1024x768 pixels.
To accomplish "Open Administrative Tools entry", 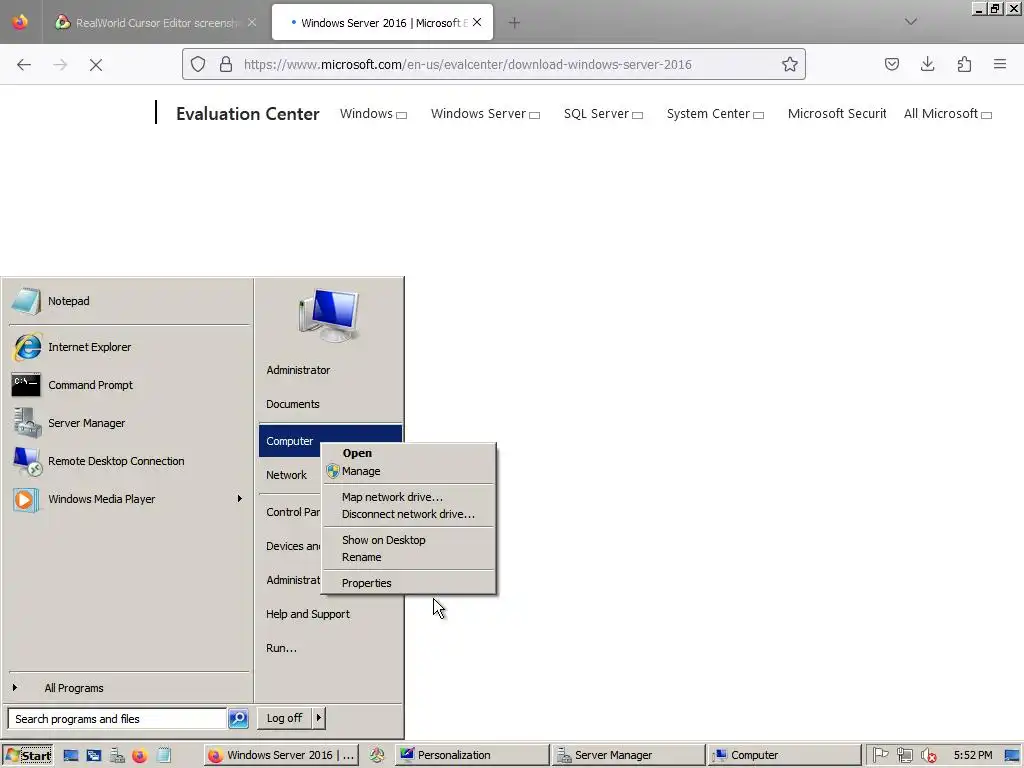I will 293,580.
